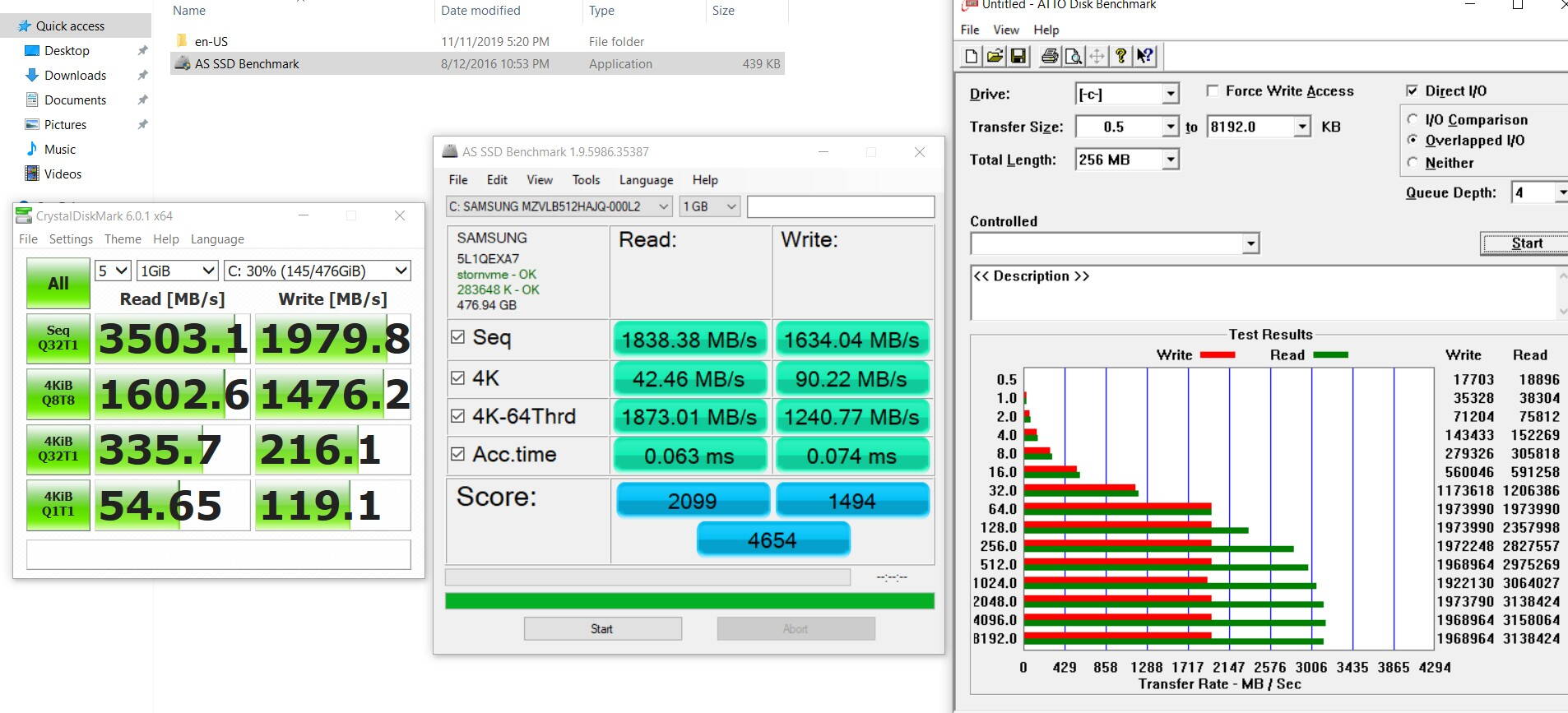Open the Settings menu in CrystalDiskMark
Image resolution: width=1568 pixels, height=713 pixels.
click(x=71, y=239)
